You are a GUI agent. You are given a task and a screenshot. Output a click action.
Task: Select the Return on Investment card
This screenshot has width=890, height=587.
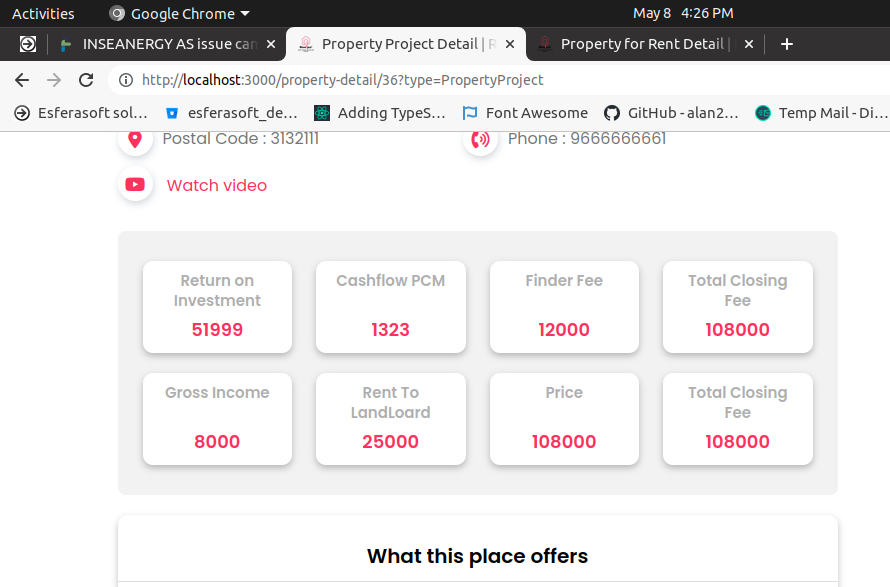click(217, 307)
